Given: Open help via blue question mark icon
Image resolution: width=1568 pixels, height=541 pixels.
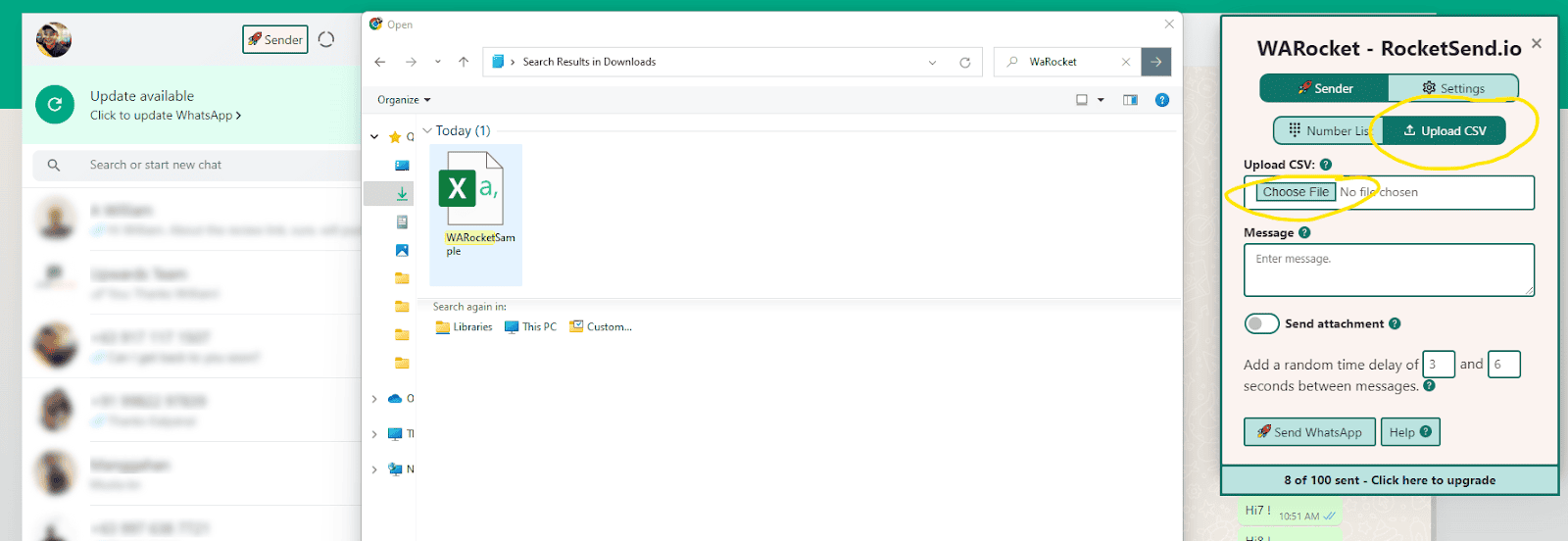Looking at the screenshot, I should (1162, 100).
